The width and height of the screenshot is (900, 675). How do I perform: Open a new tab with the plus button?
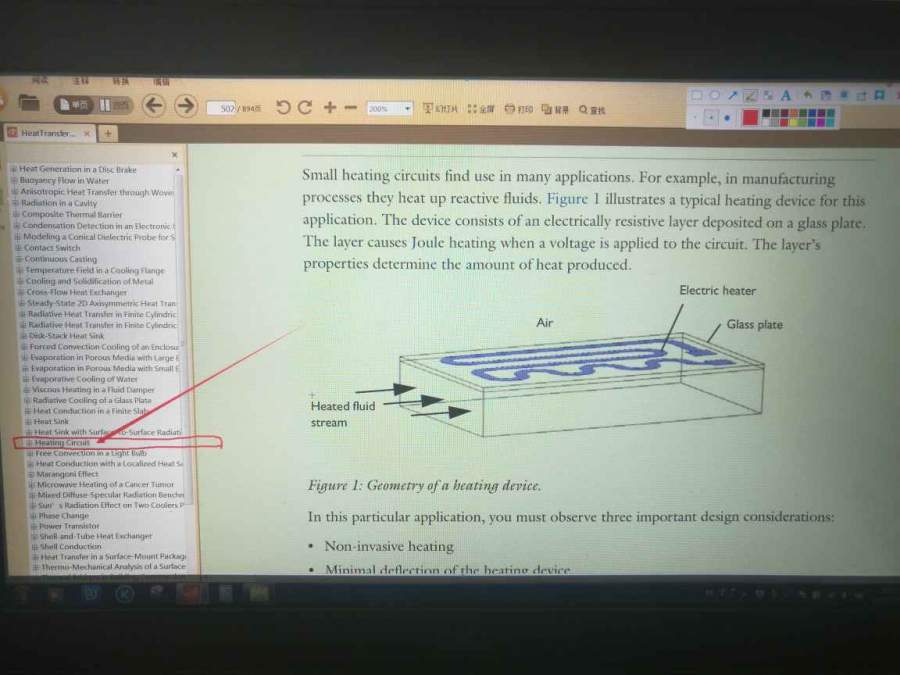pyautogui.click(x=107, y=134)
